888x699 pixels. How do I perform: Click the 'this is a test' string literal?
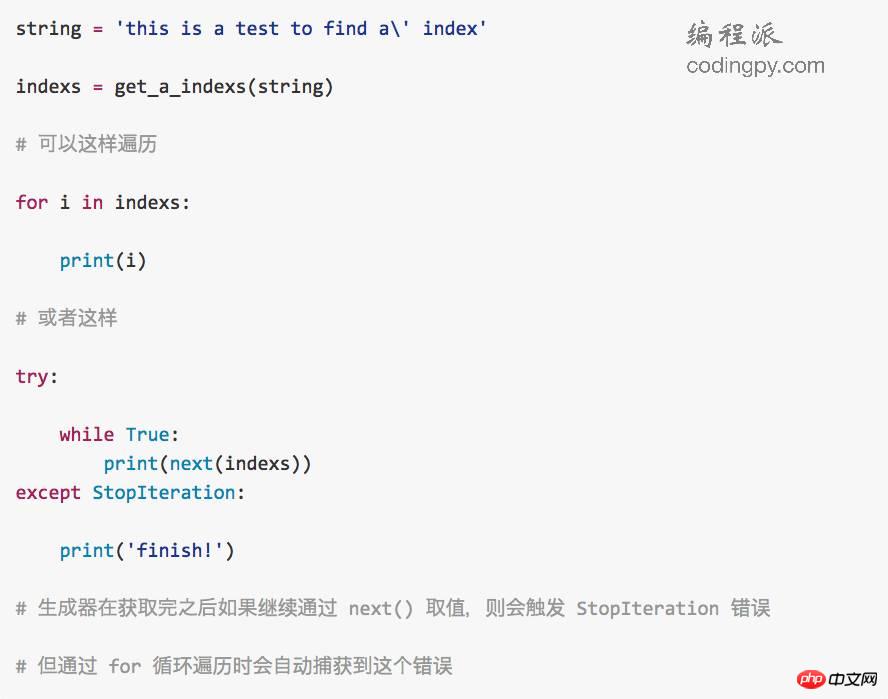tap(301, 28)
